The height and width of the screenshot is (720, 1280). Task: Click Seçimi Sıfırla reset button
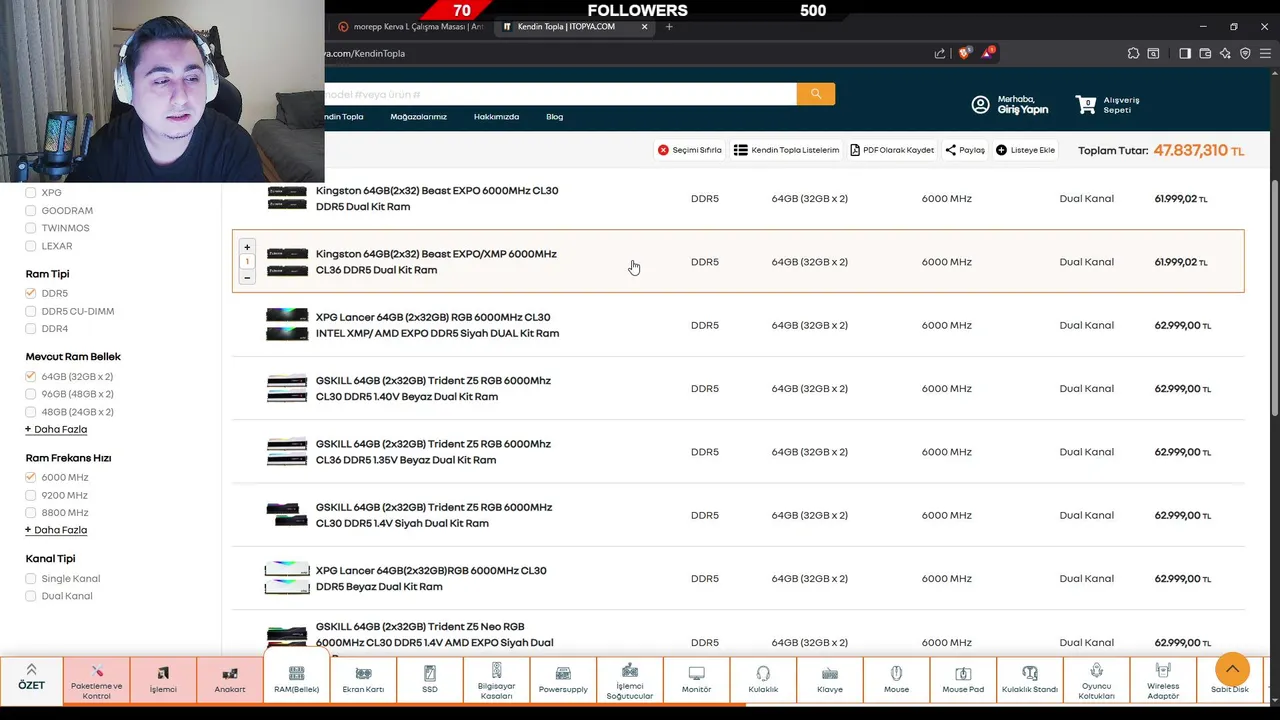690,150
